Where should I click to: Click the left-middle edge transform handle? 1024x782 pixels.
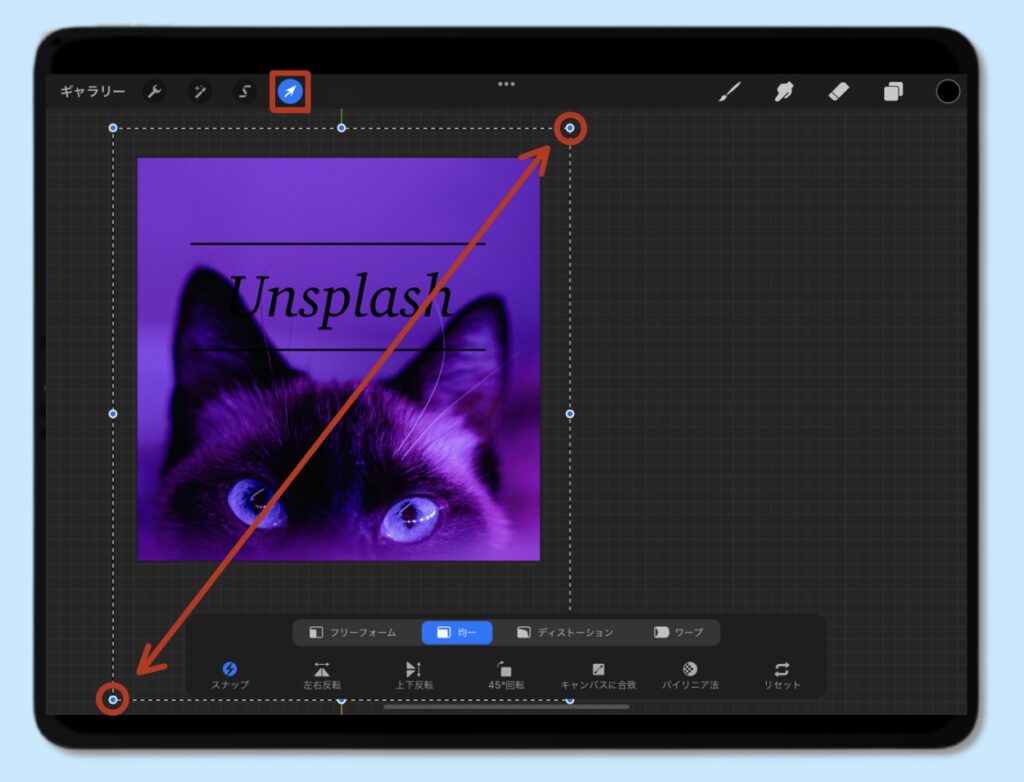pos(113,414)
